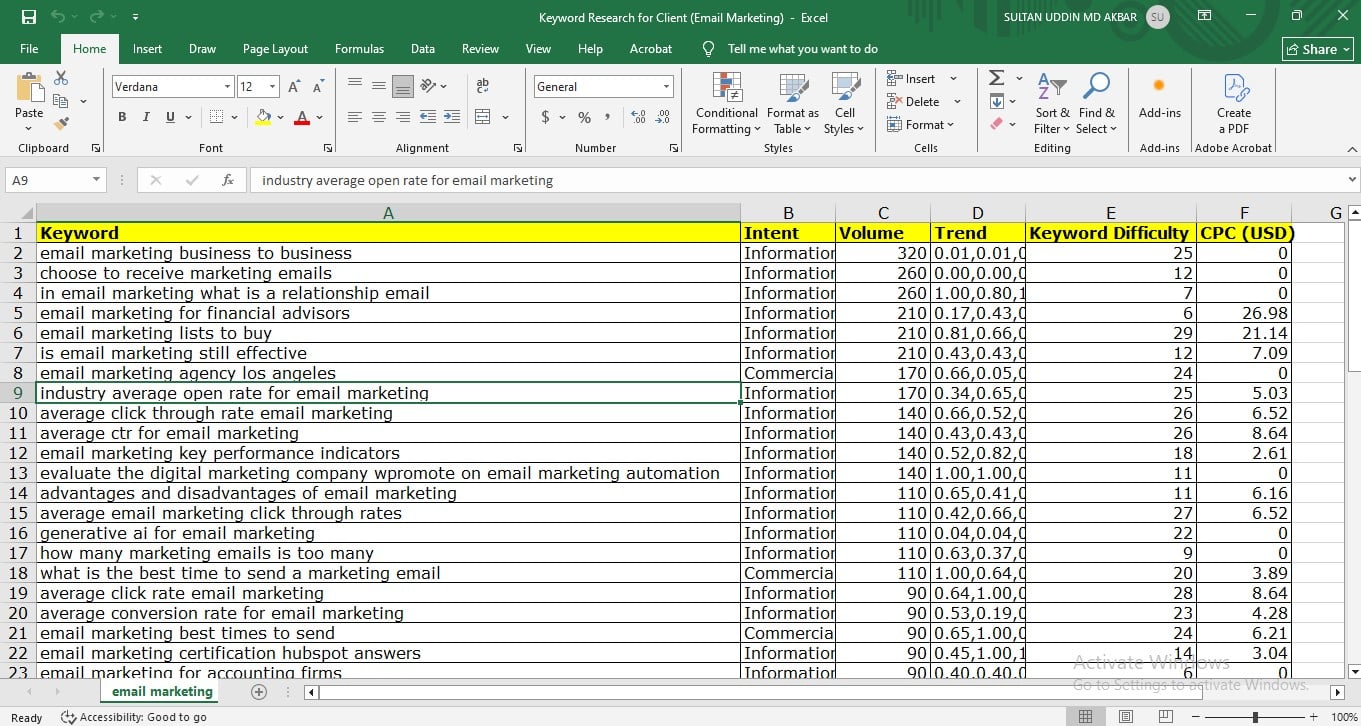Image resolution: width=1361 pixels, height=726 pixels.
Task: Click the Create a PDF icon
Action: (x=1233, y=100)
